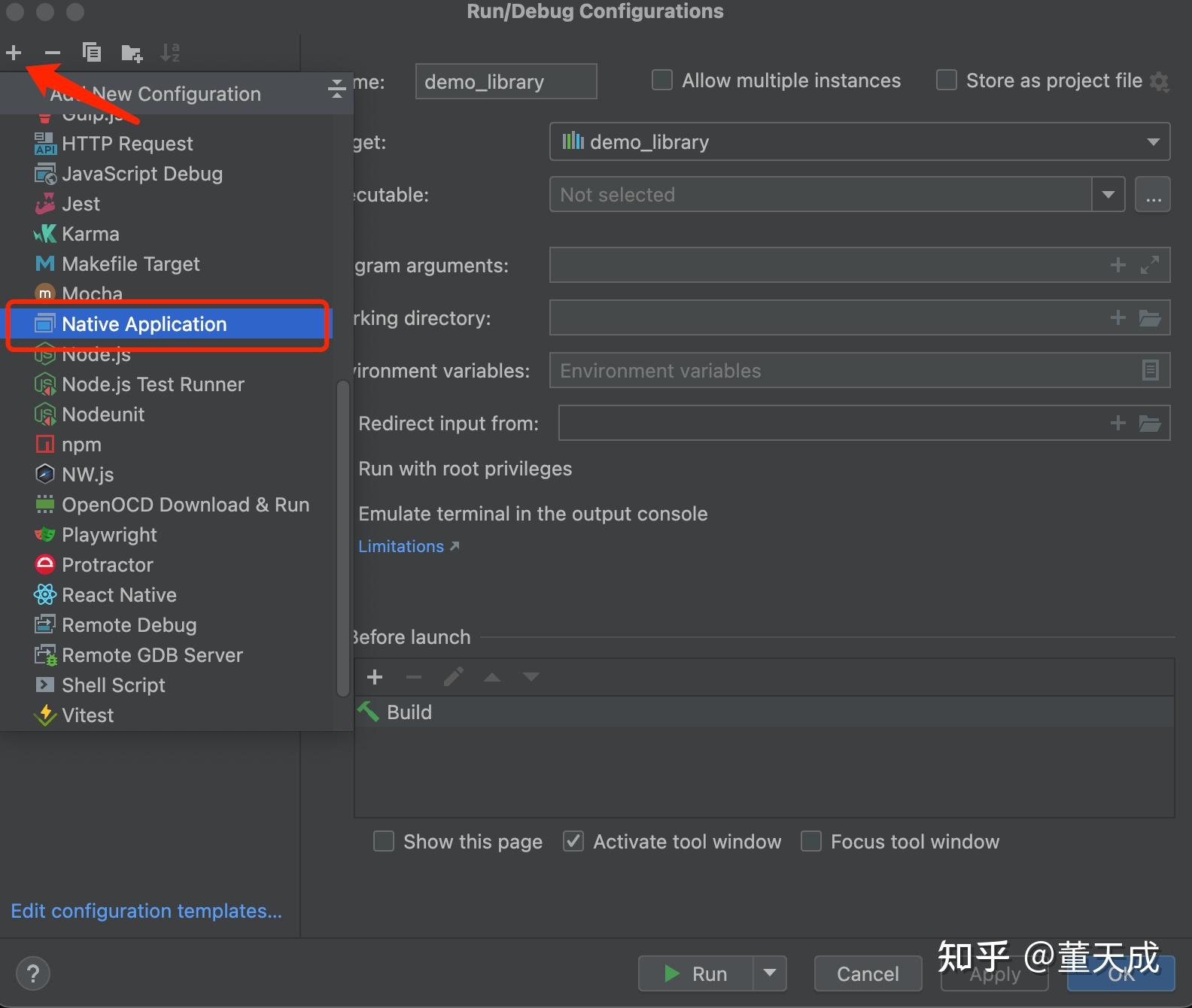
Task: Check the Focus tool window checkbox
Action: (811, 841)
